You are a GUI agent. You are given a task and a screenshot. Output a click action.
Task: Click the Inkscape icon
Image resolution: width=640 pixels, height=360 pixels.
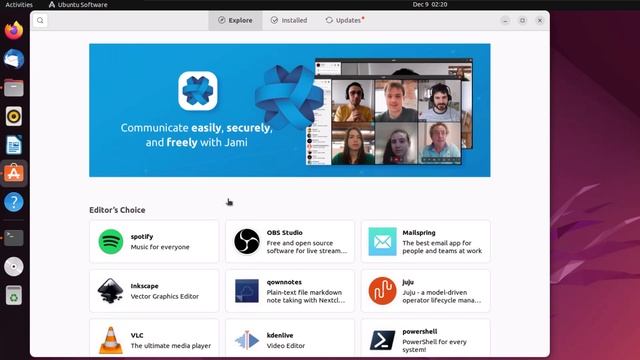(111, 291)
